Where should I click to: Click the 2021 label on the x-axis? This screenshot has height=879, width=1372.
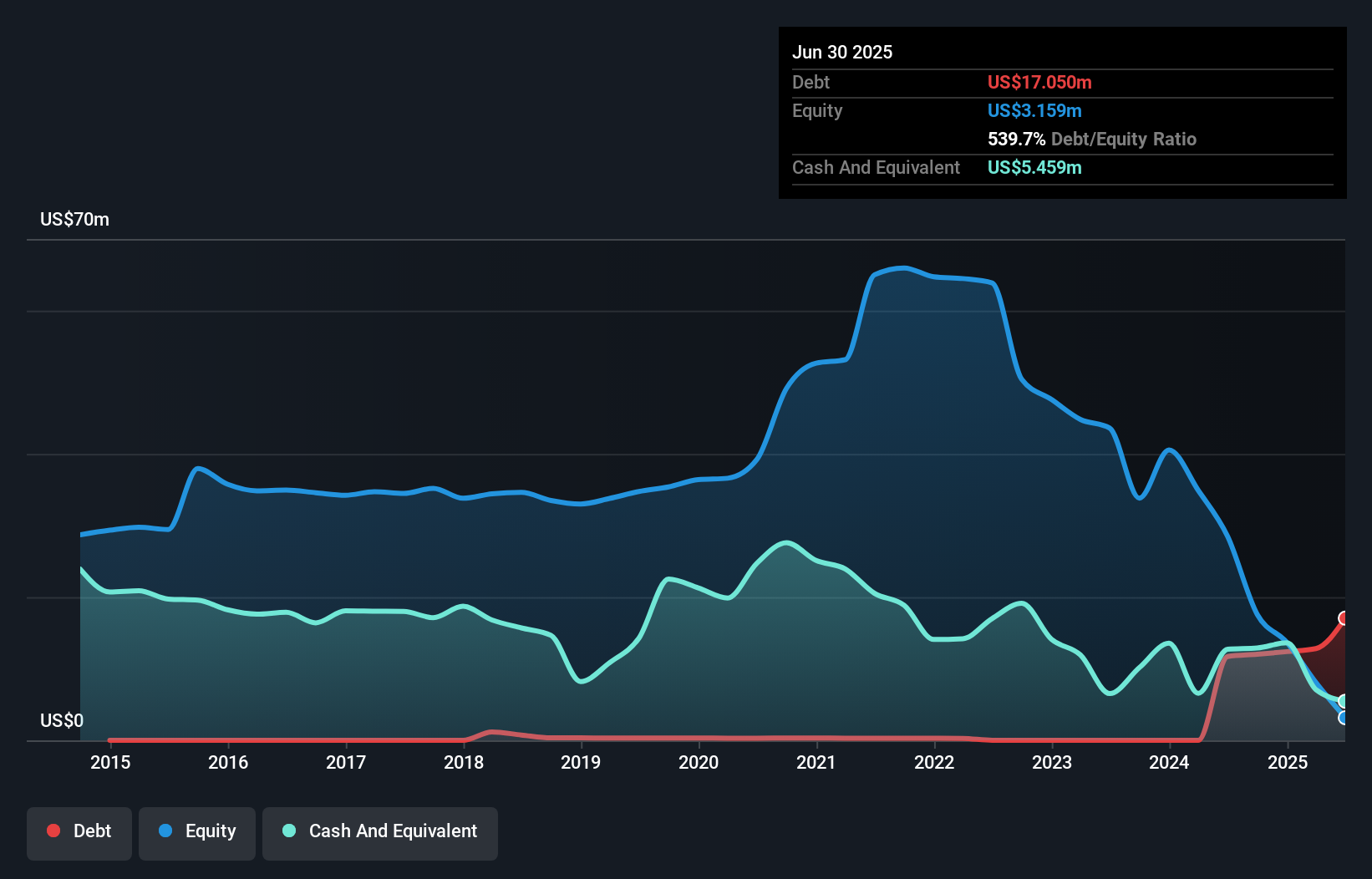pyautogui.click(x=816, y=762)
